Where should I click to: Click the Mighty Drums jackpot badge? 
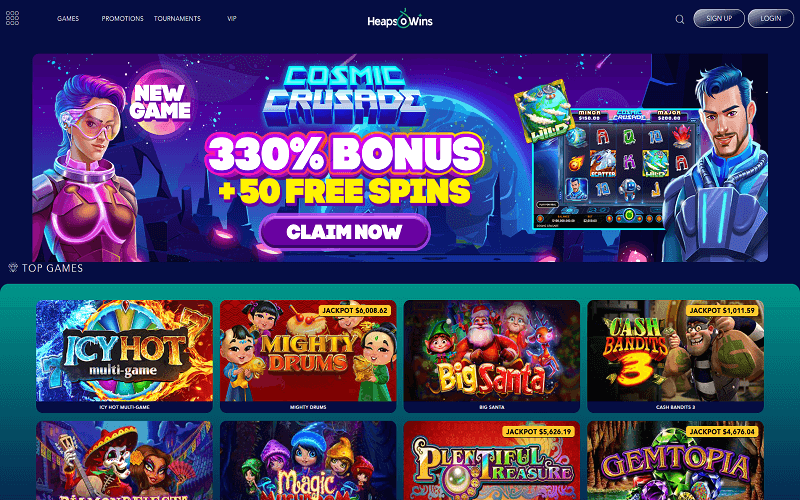click(355, 310)
